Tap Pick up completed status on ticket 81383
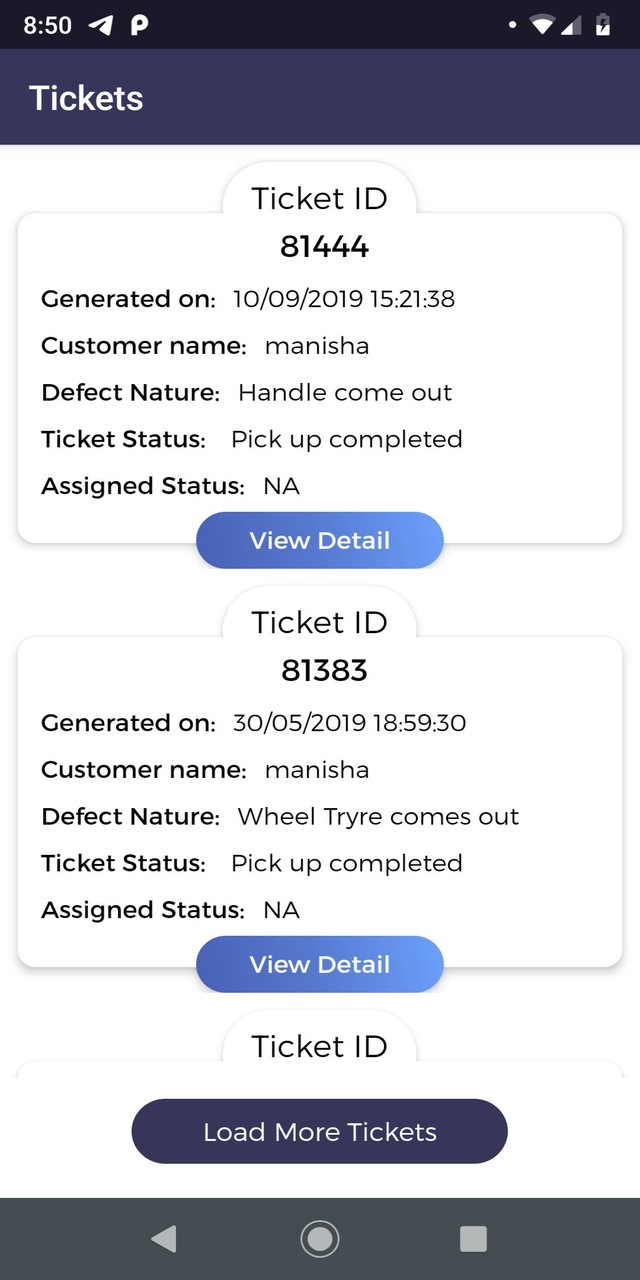 346,863
